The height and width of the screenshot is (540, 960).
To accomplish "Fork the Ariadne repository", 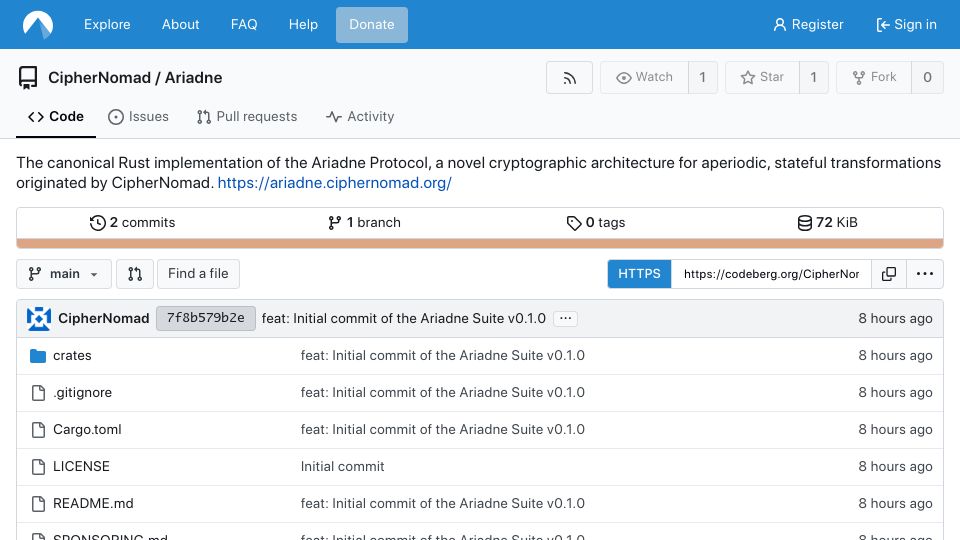I will 874,77.
